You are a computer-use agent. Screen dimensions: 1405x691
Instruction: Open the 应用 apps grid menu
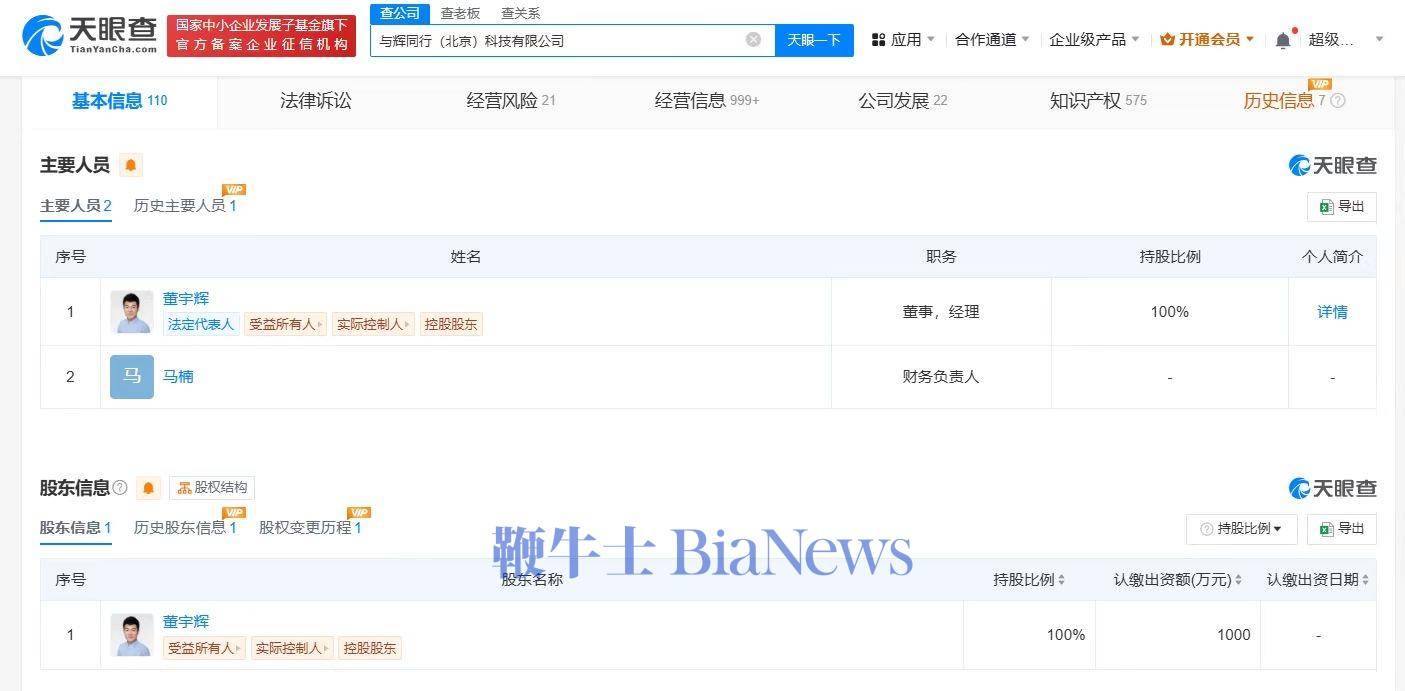[x=903, y=40]
